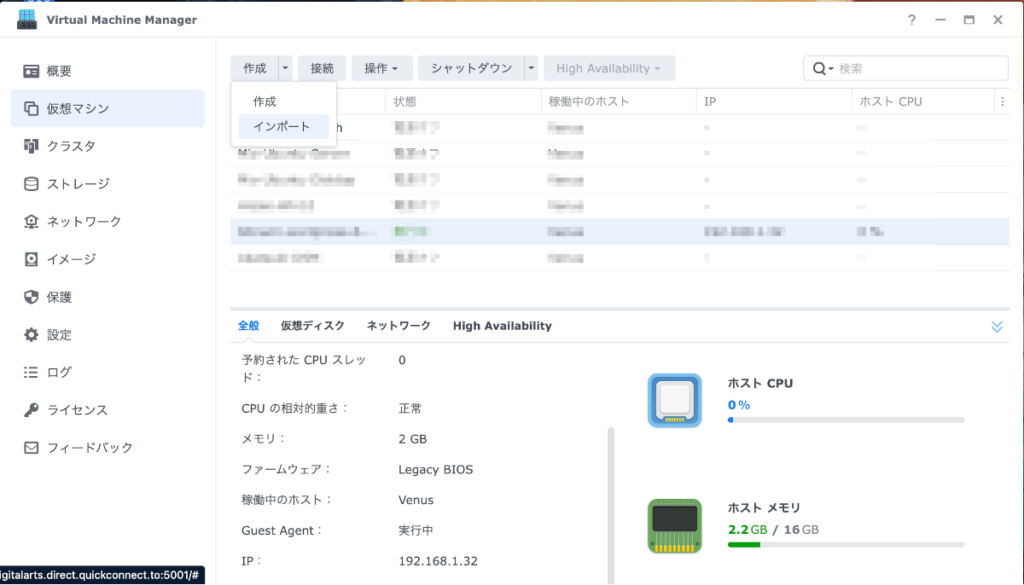Click the ホスト メモリ RAM icon
The image size is (1024, 585).
coord(675,526)
